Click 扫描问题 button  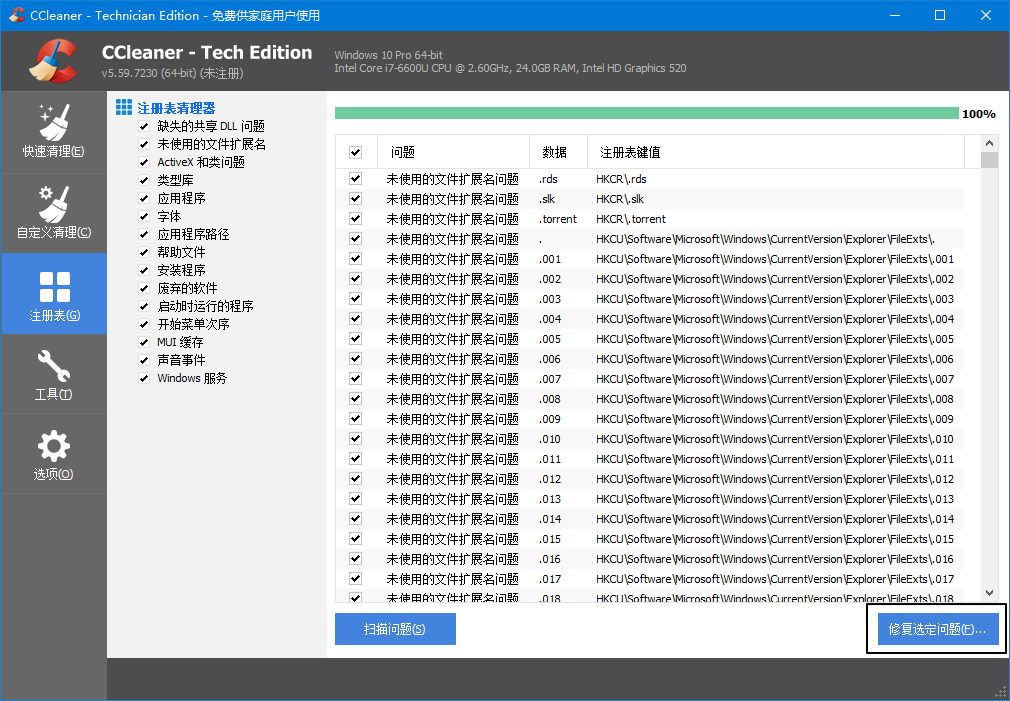395,629
